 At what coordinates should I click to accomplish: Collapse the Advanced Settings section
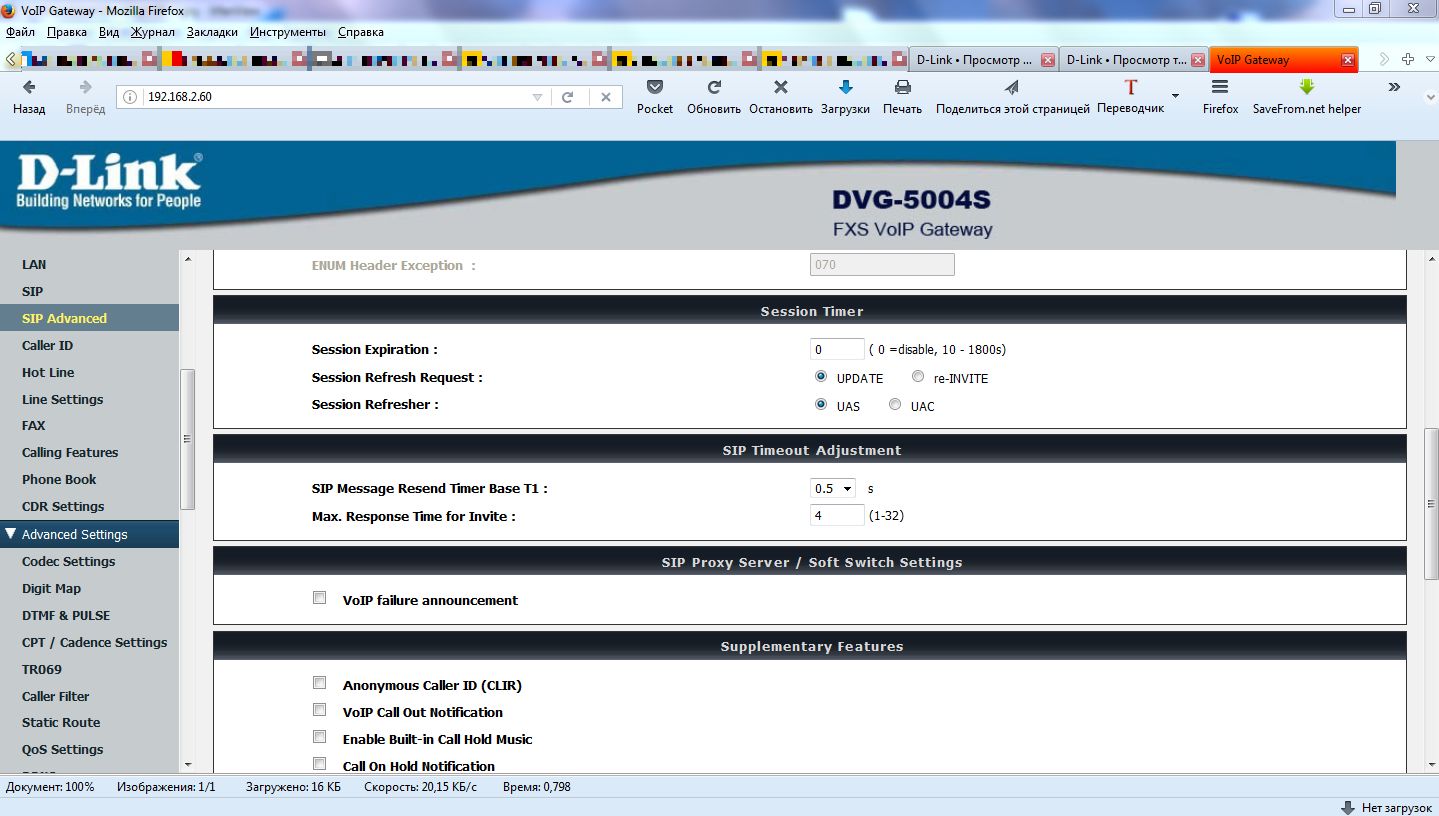click(x=90, y=534)
